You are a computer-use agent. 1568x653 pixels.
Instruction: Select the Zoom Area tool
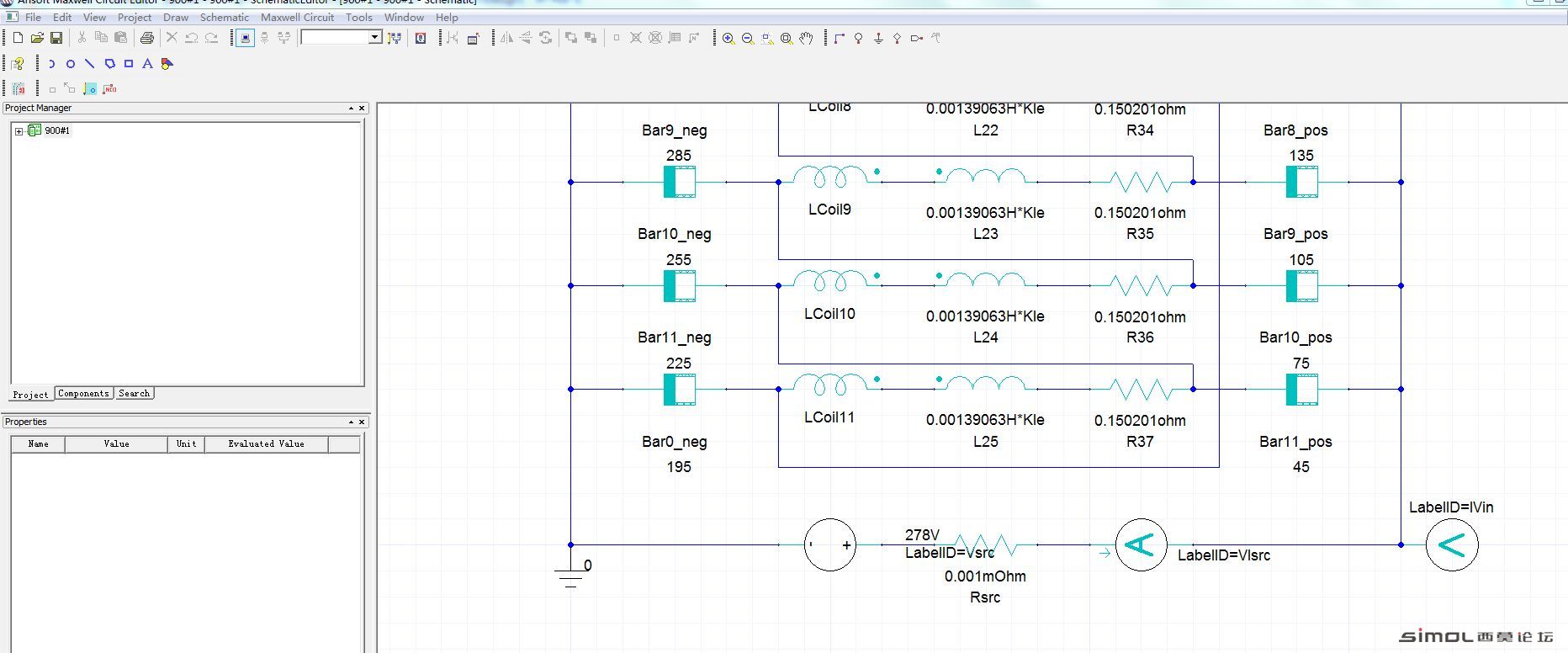click(x=767, y=38)
